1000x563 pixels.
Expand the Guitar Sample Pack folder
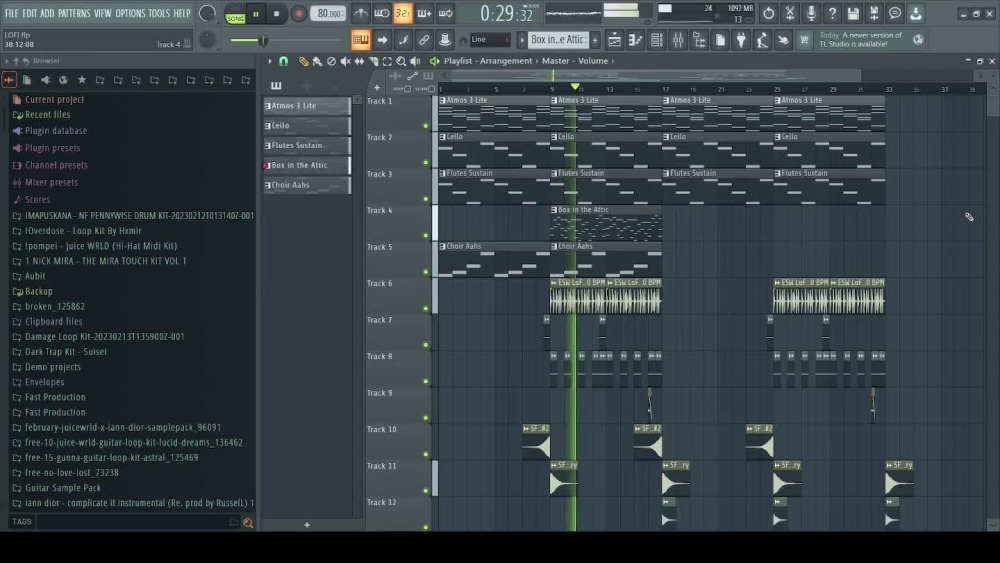pyautogui.click(x=62, y=488)
